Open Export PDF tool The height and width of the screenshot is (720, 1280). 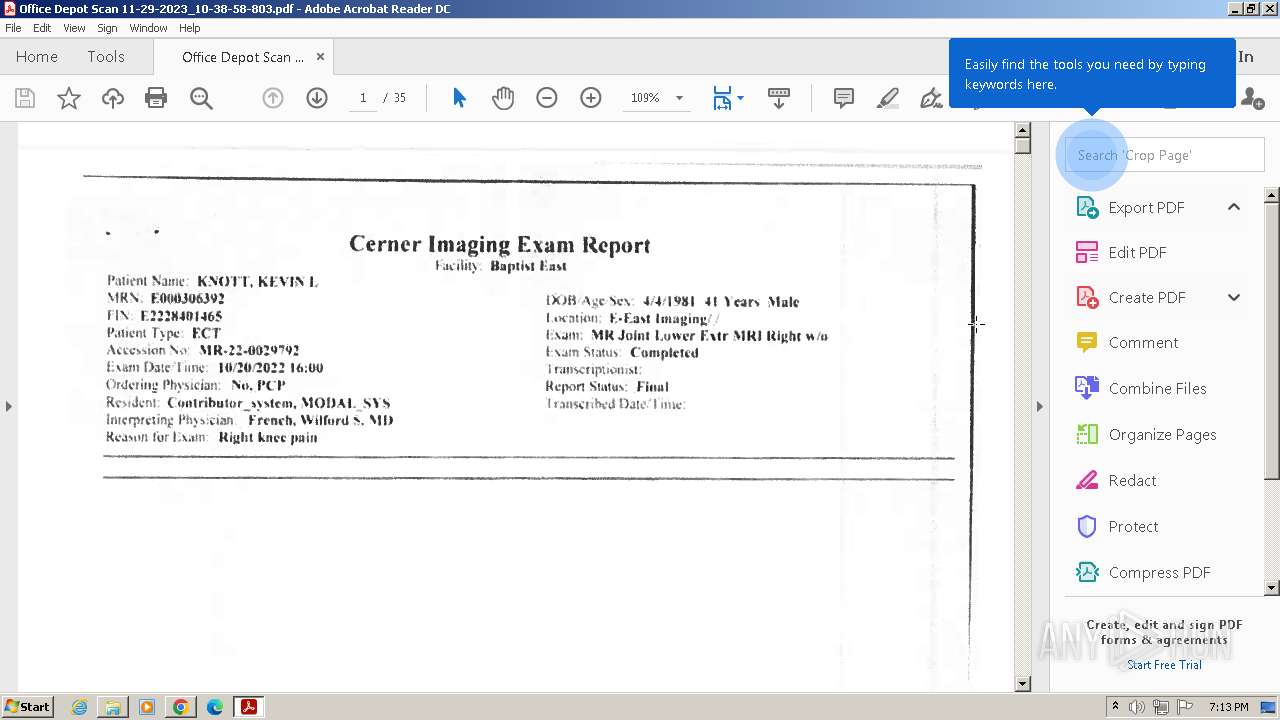click(1146, 207)
